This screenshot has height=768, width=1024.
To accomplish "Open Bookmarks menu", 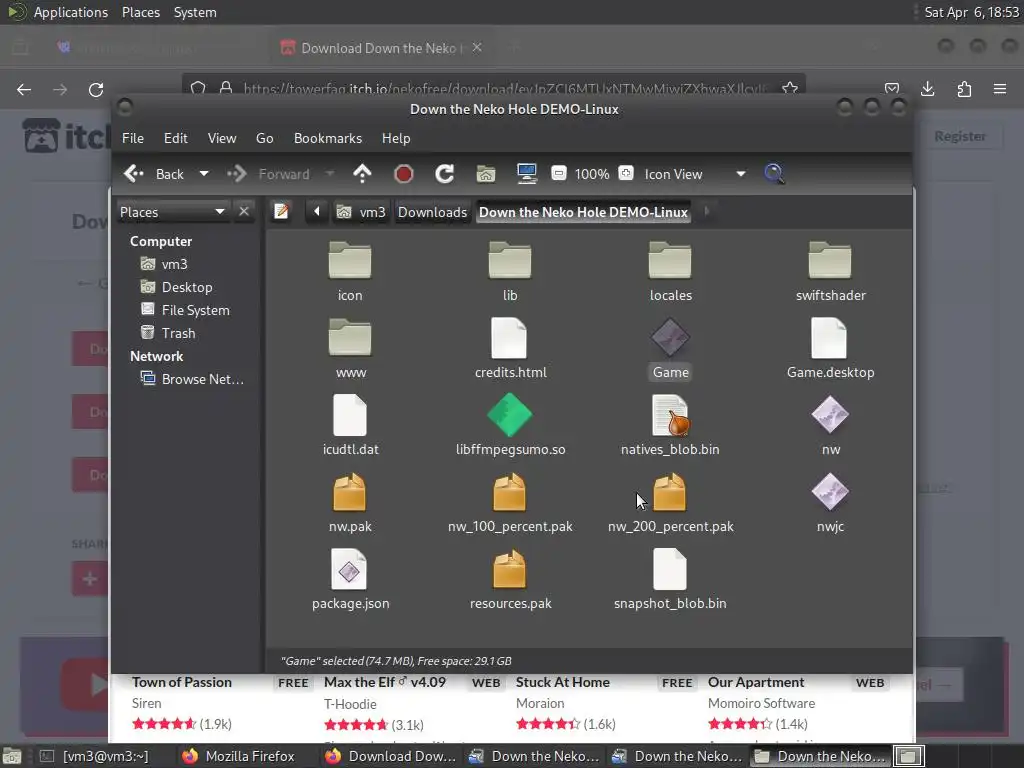I will (x=328, y=138).
